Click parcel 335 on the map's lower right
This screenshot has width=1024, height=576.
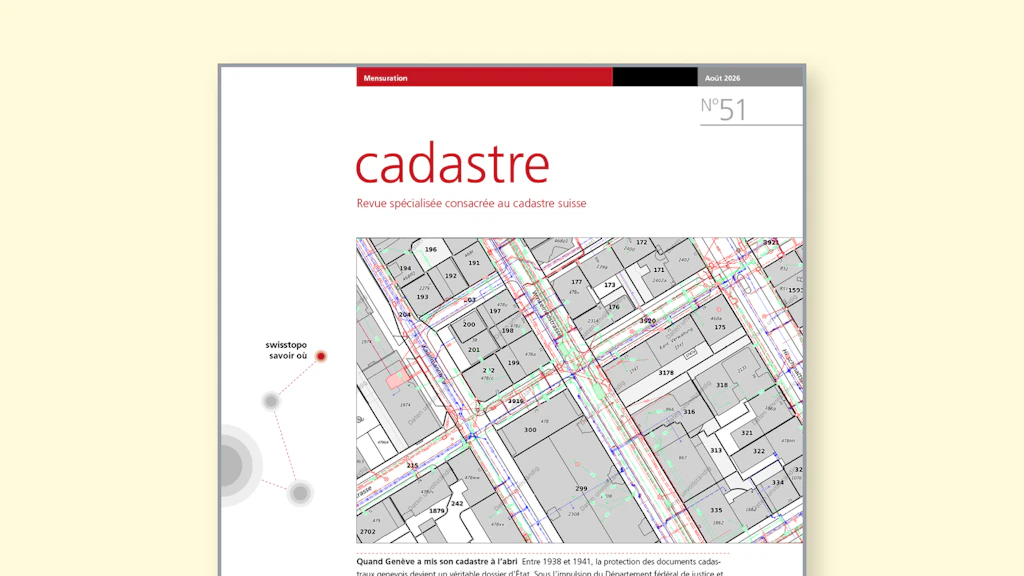coord(716,511)
